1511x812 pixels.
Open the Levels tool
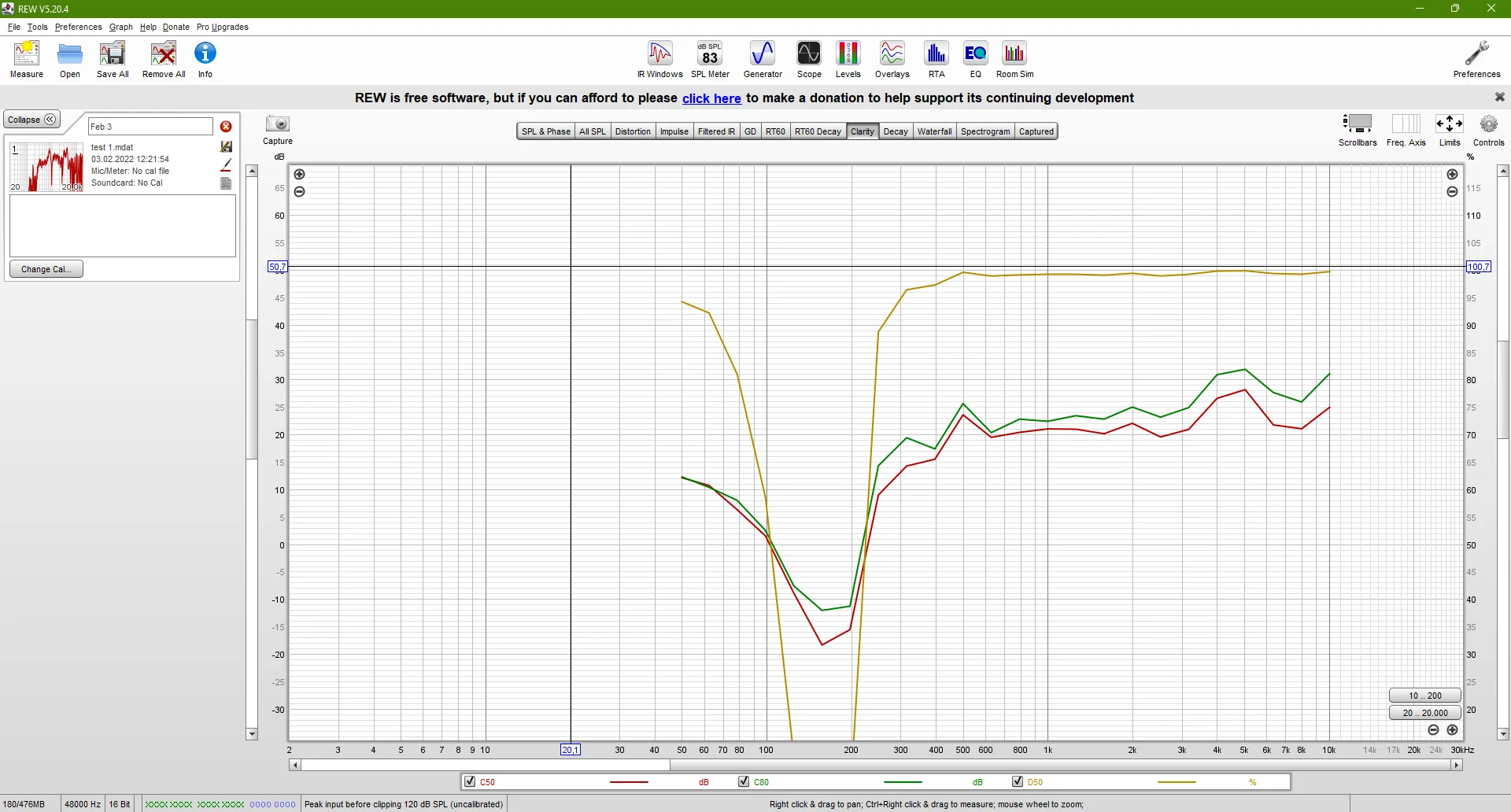point(848,59)
